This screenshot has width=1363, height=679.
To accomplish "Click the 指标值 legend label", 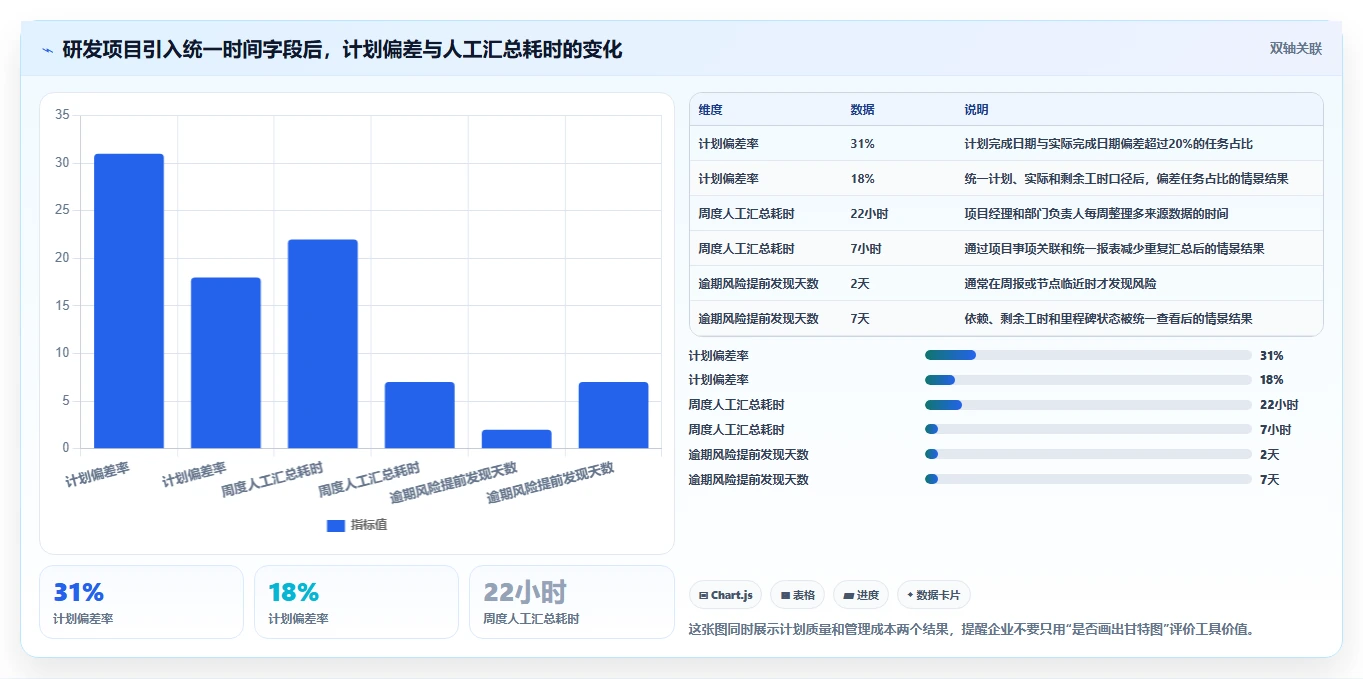I will pyautogui.click(x=368, y=525).
